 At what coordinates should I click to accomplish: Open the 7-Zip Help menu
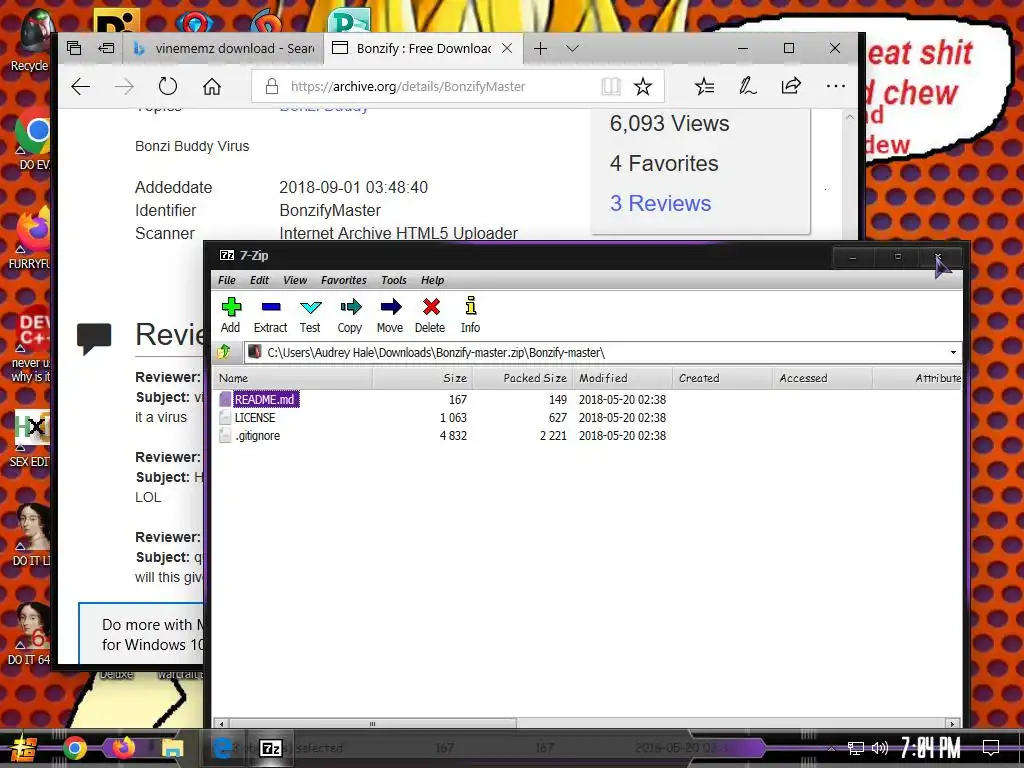[x=432, y=280]
